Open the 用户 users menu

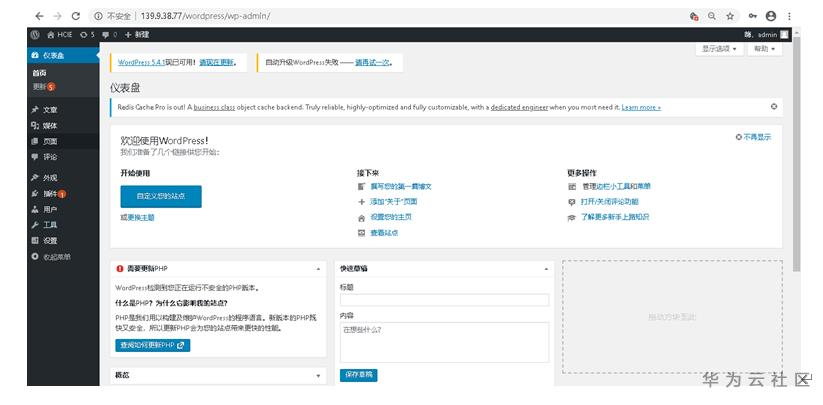pyautogui.click(x=63, y=209)
